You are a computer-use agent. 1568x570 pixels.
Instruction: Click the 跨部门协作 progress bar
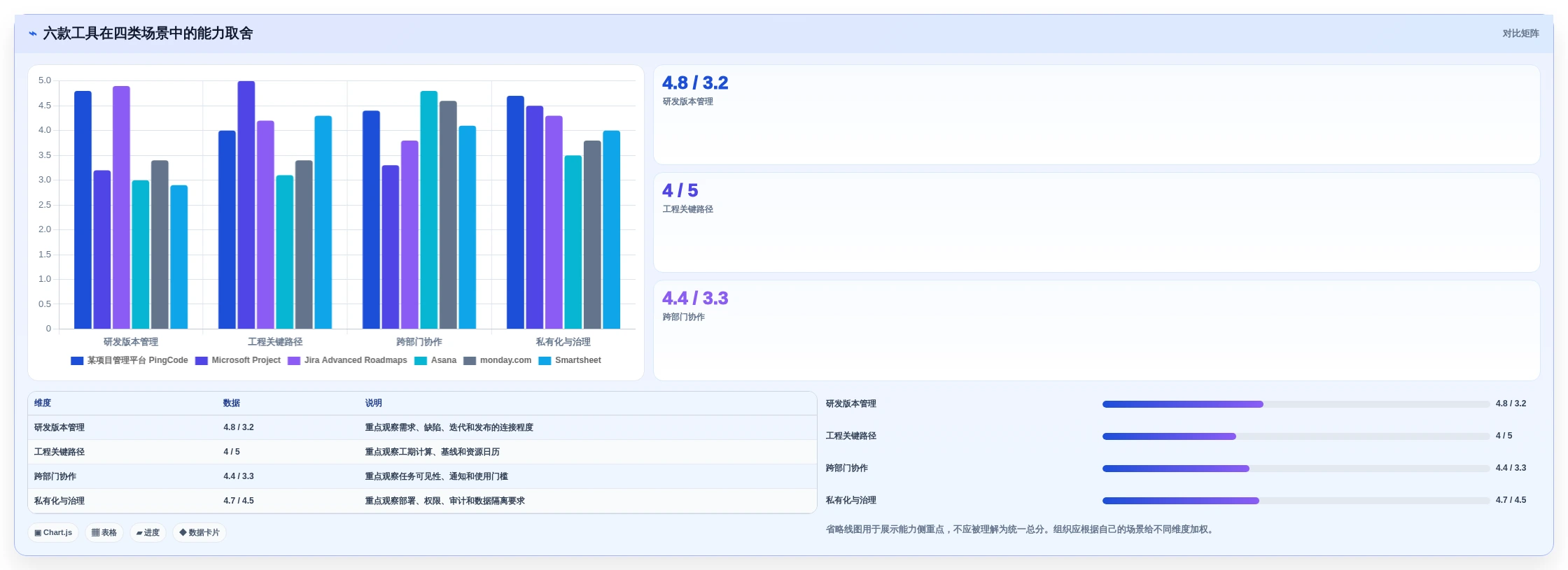coord(1296,469)
